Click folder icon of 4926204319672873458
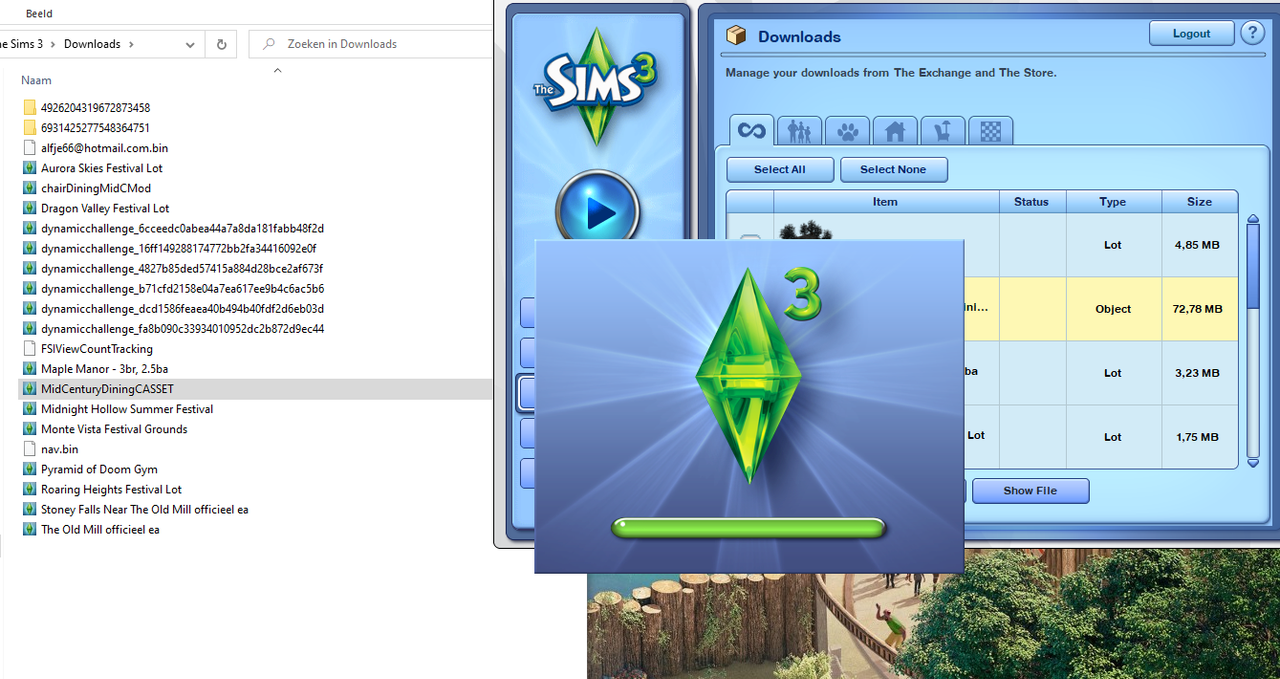Viewport: 1280px width, 679px height. (29, 107)
